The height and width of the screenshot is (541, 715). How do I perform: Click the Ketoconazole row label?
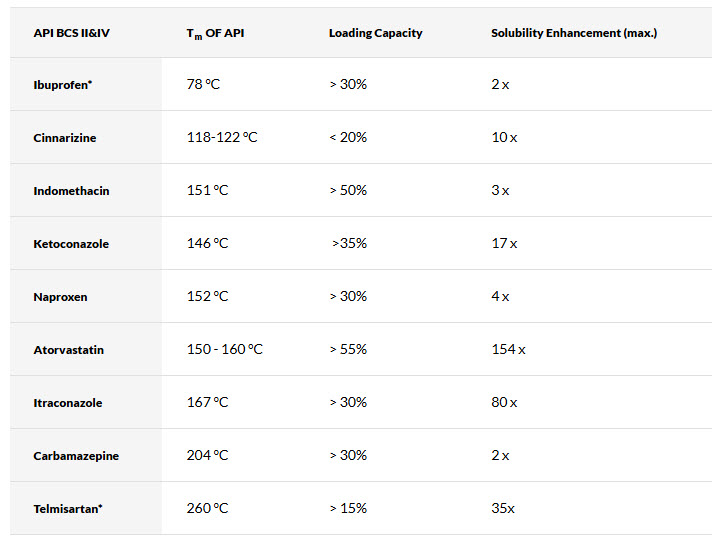click(x=71, y=244)
